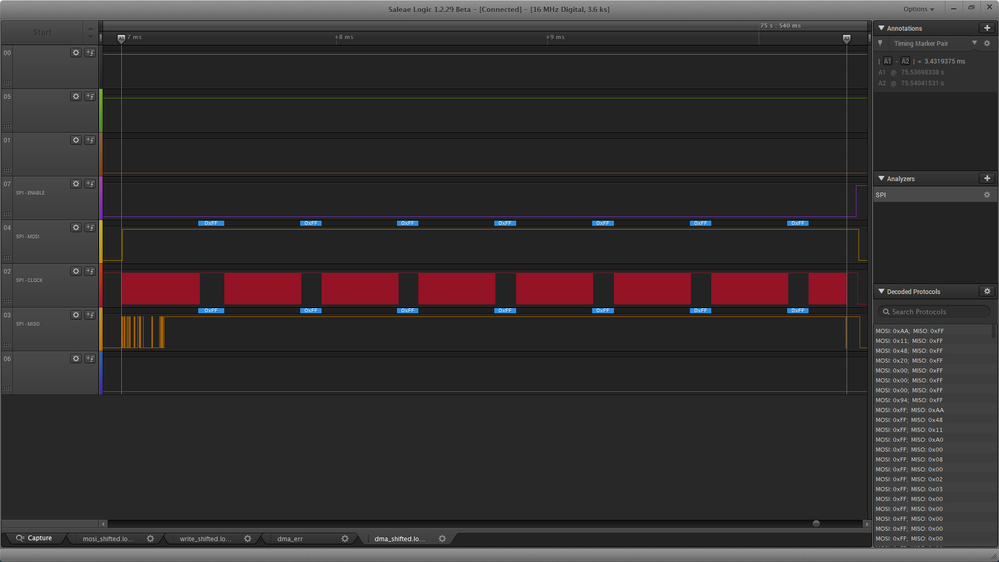Image resolution: width=999 pixels, height=562 pixels.
Task: Select the A2 marker label
Action: coord(905,61)
